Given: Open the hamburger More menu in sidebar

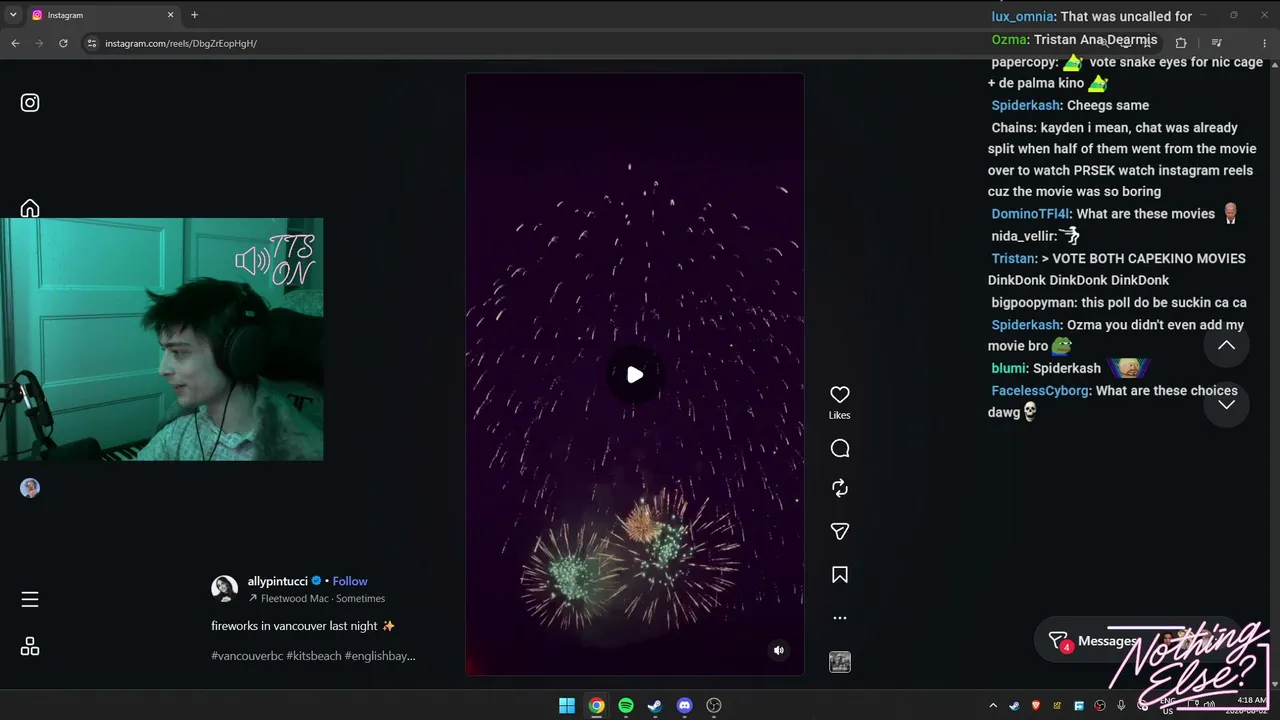Looking at the screenshot, I should (x=30, y=599).
